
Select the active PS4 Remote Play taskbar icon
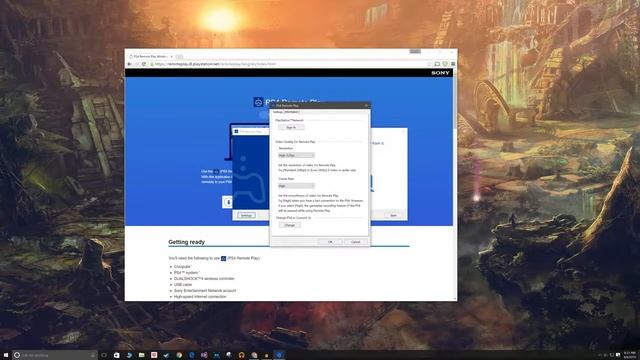pos(279,355)
